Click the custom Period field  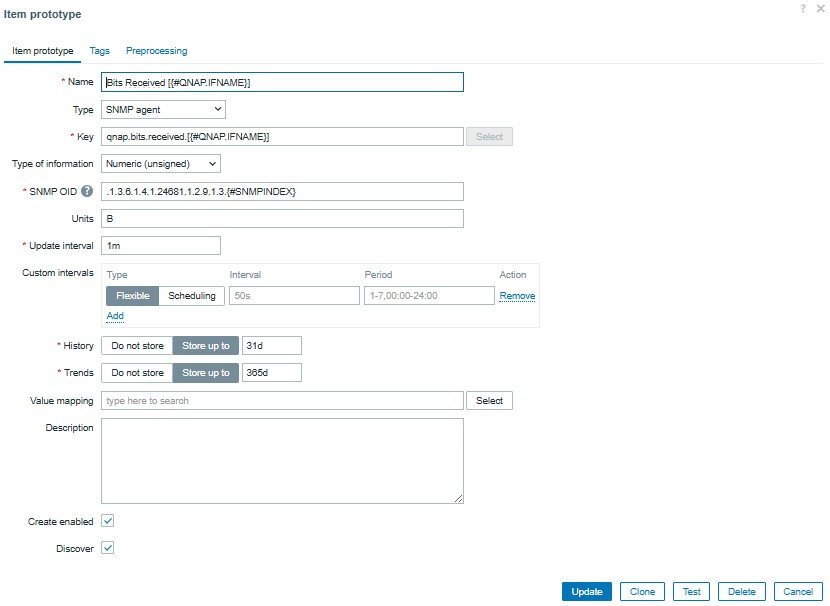point(429,296)
